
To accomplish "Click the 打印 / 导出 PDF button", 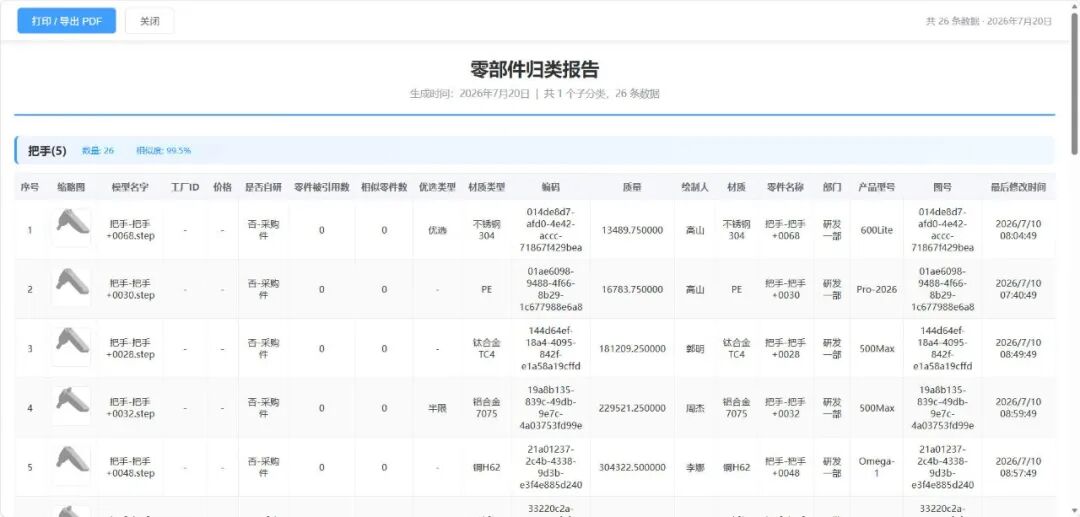I will pos(67,21).
